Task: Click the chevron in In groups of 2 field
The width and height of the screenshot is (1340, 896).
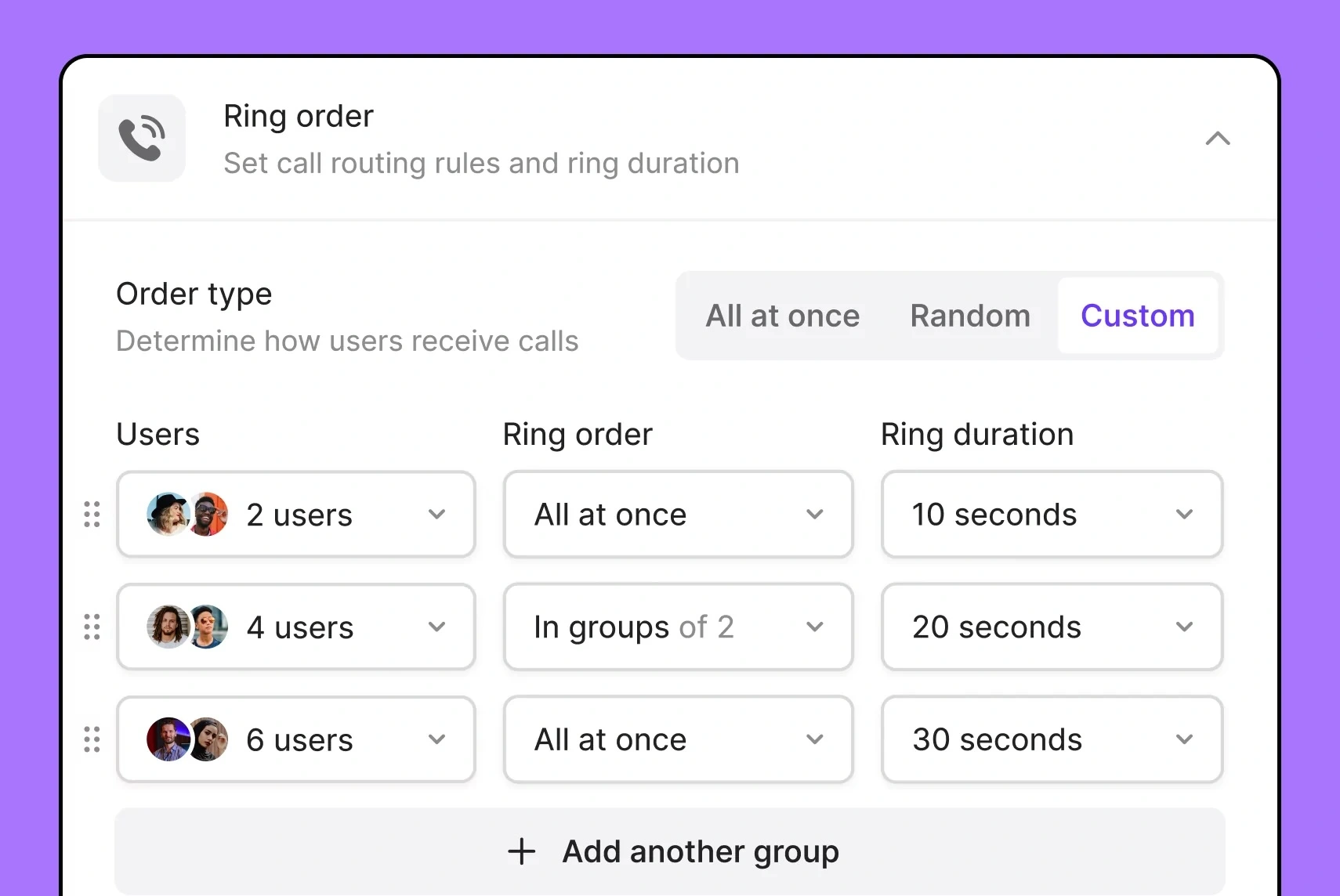Action: point(814,627)
